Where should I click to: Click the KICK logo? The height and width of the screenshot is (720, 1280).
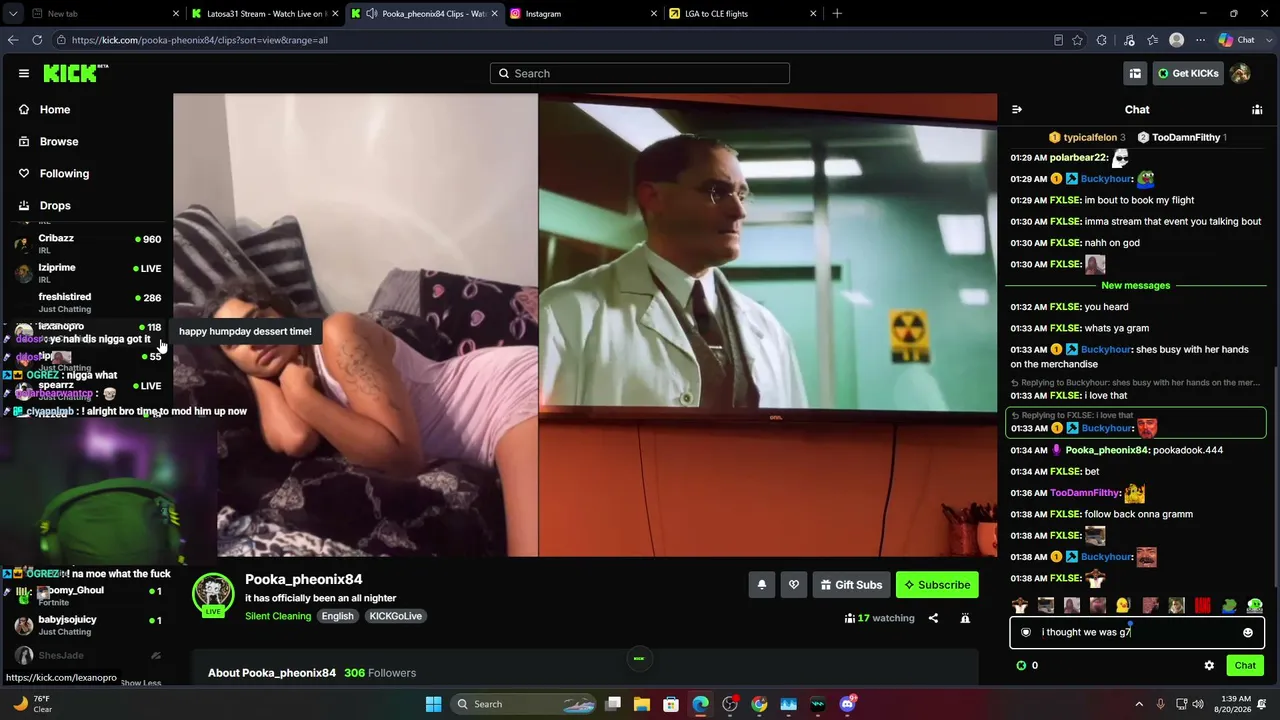click(75, 73)
